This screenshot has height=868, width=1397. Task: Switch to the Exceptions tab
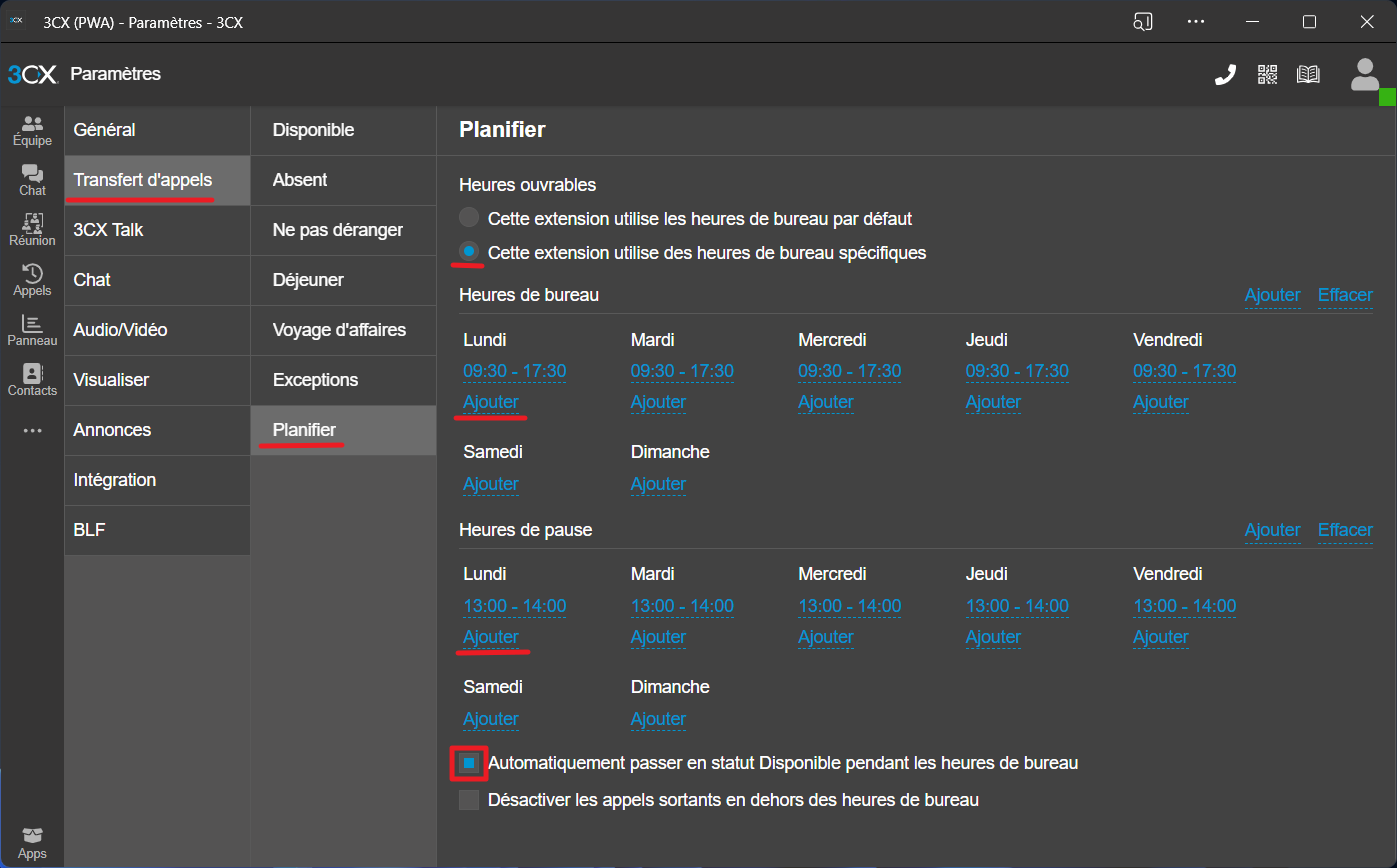point(343,380)
